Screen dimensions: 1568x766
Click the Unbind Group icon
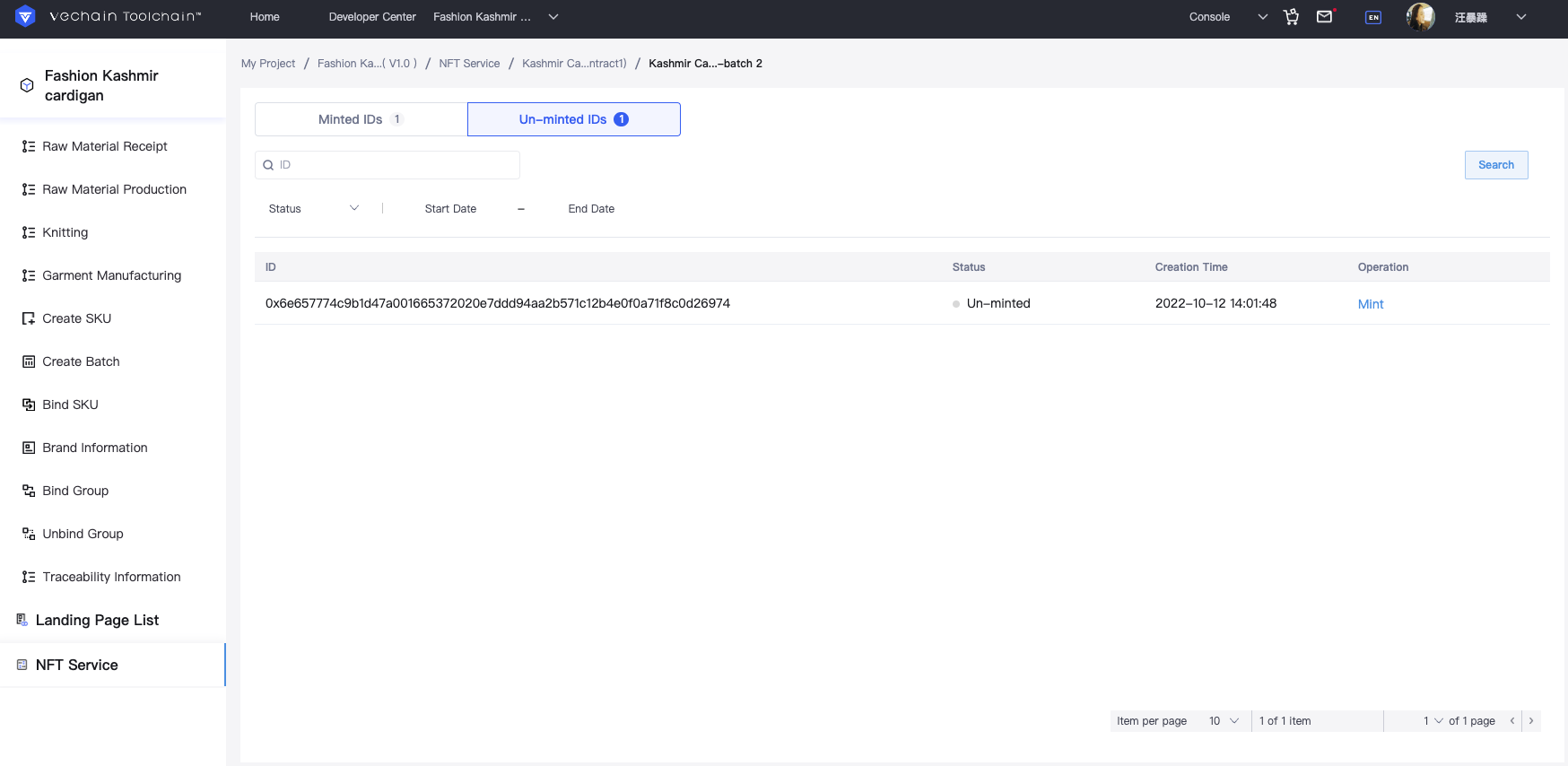click(x=29, y=534)
